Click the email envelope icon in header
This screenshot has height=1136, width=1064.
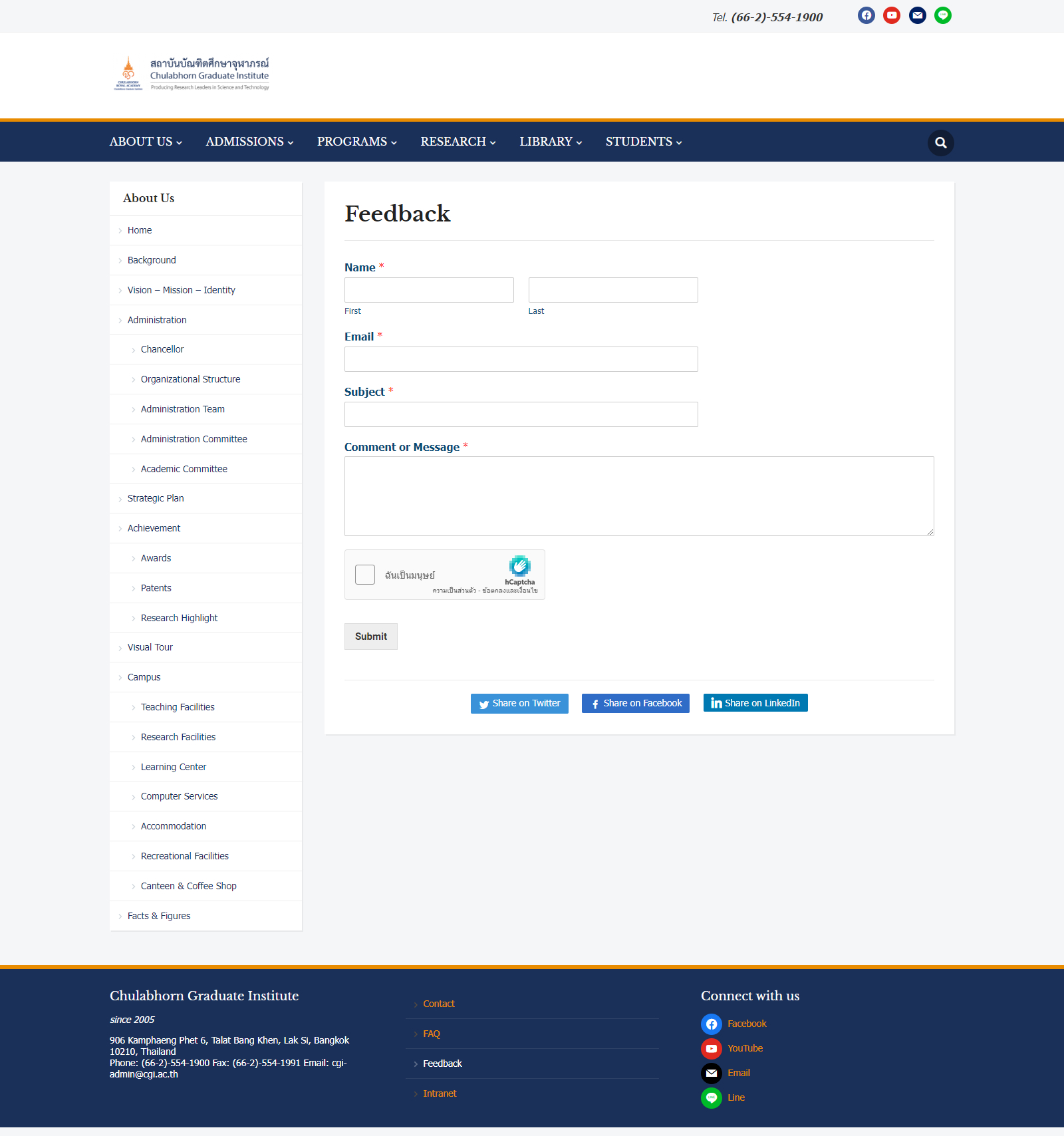tap(917, 15)
